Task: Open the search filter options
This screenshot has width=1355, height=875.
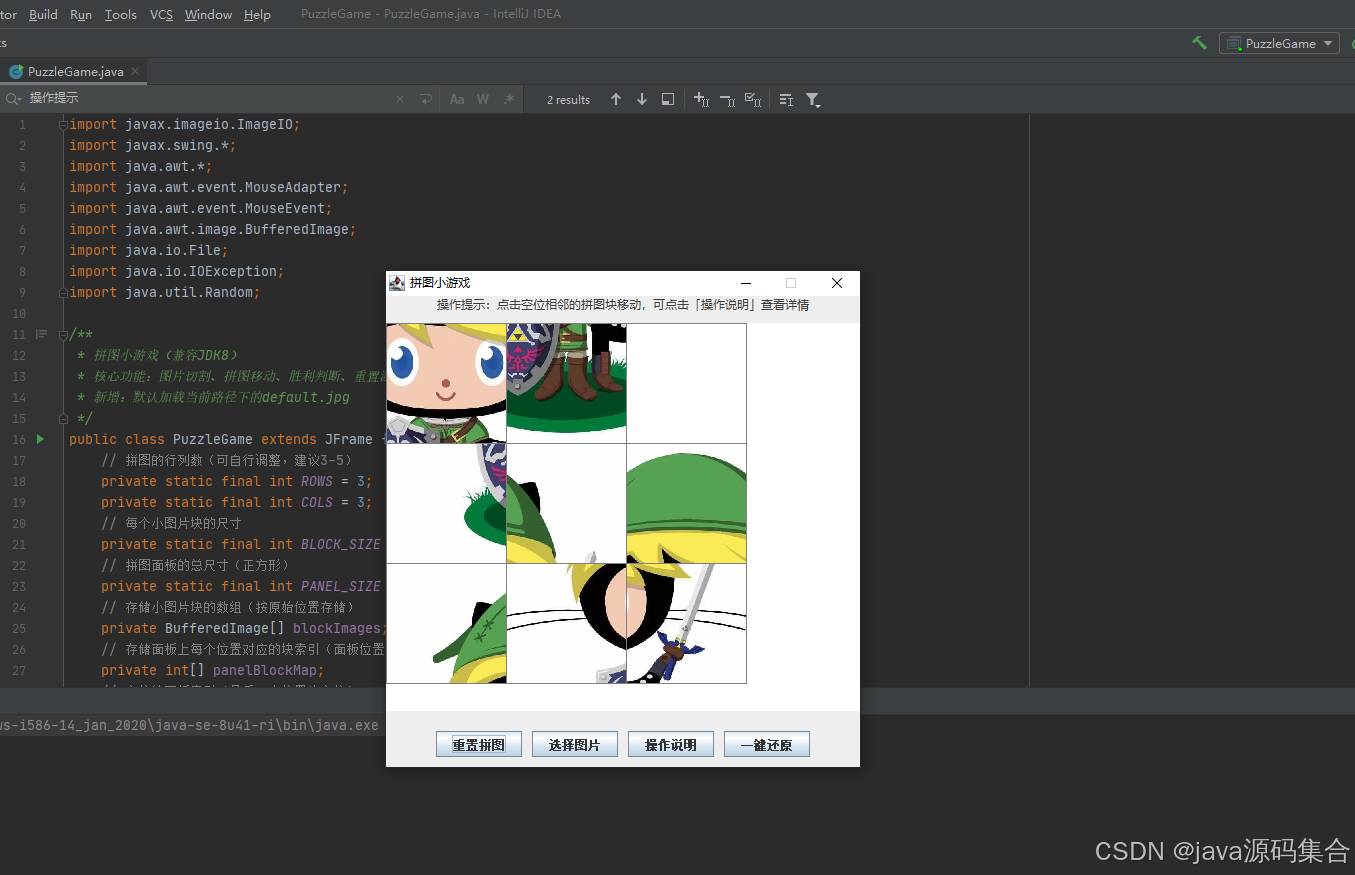Action: pos(813,99)
